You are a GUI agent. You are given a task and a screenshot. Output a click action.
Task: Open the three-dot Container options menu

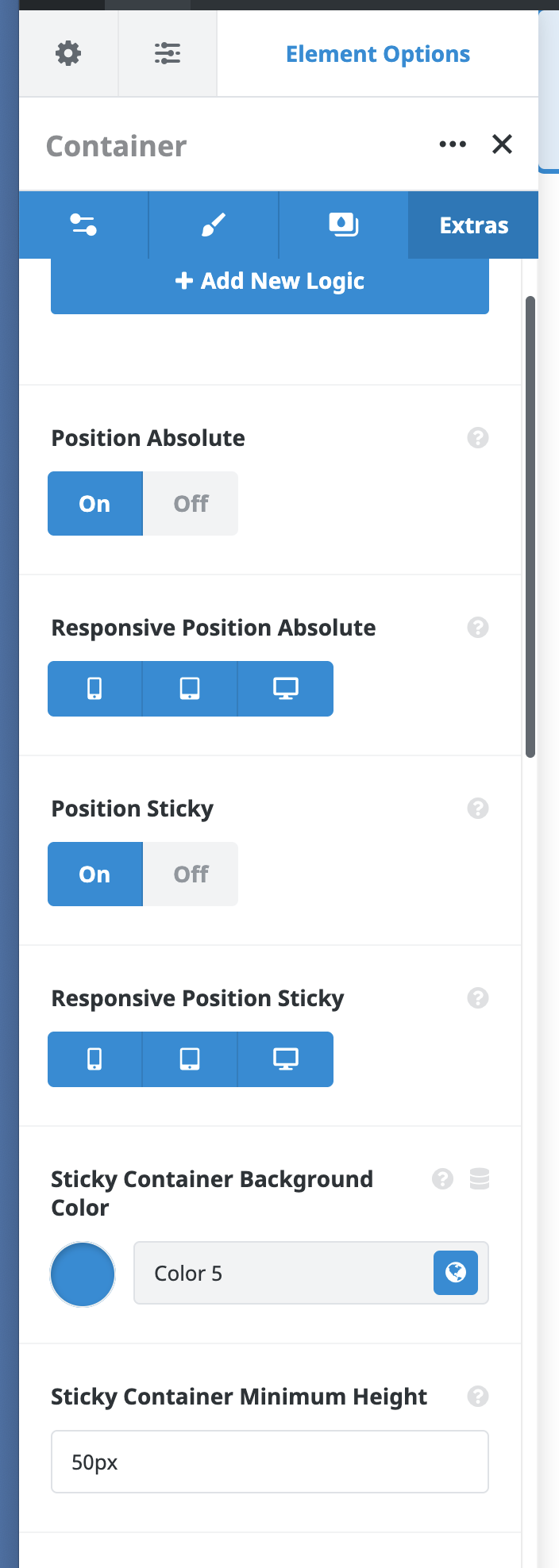point(453,144)
